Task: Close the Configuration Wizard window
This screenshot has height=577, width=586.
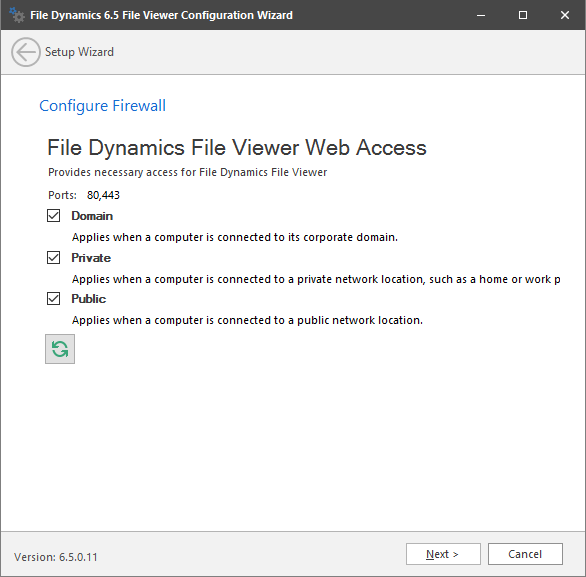Action: 565,15
